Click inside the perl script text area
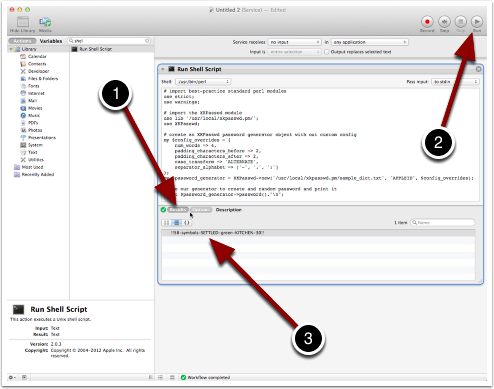494x389 pixels. (x=320, y=144)
